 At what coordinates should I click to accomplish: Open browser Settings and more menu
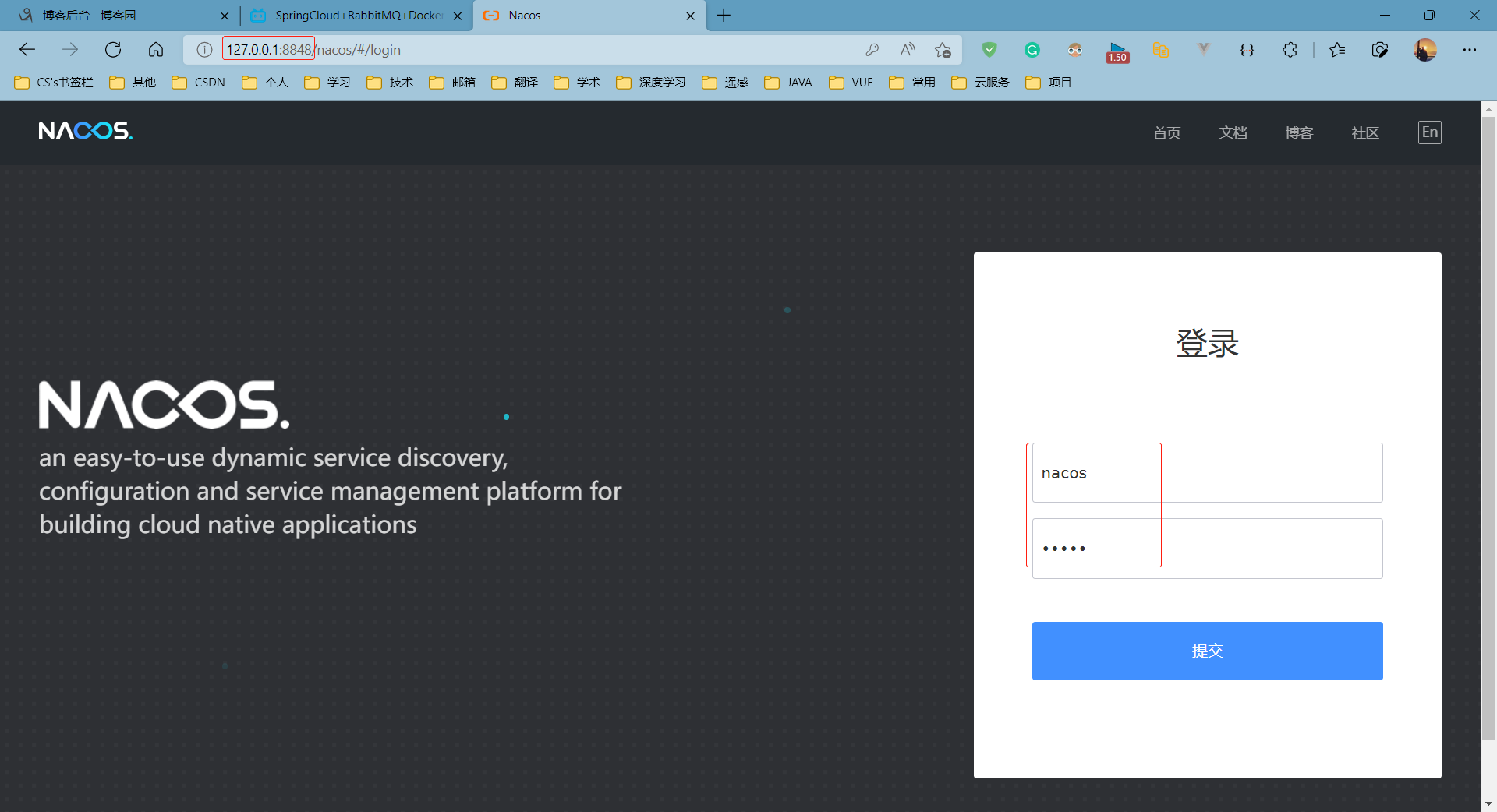(x=1470, y=50)
